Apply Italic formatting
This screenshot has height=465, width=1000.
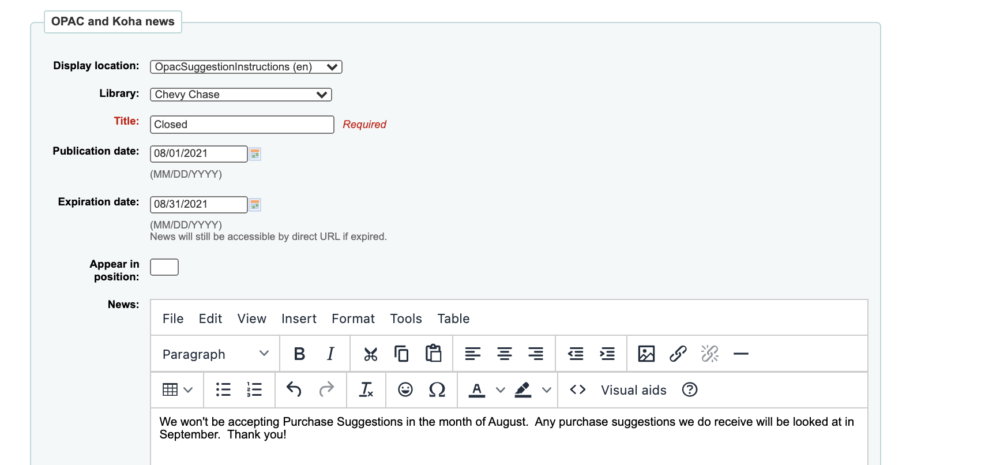[330, 354]
